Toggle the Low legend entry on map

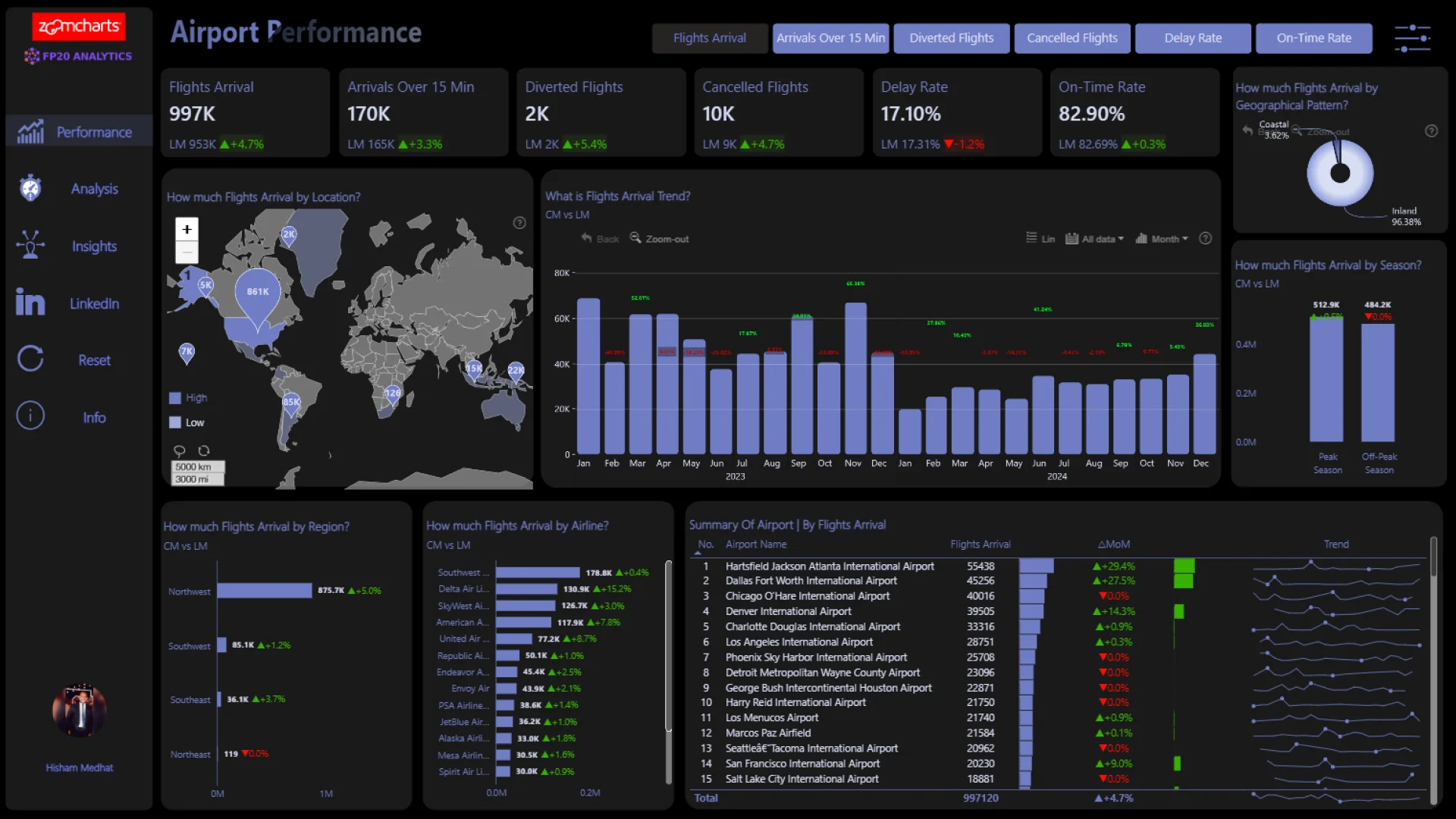[x=187, y=423]
